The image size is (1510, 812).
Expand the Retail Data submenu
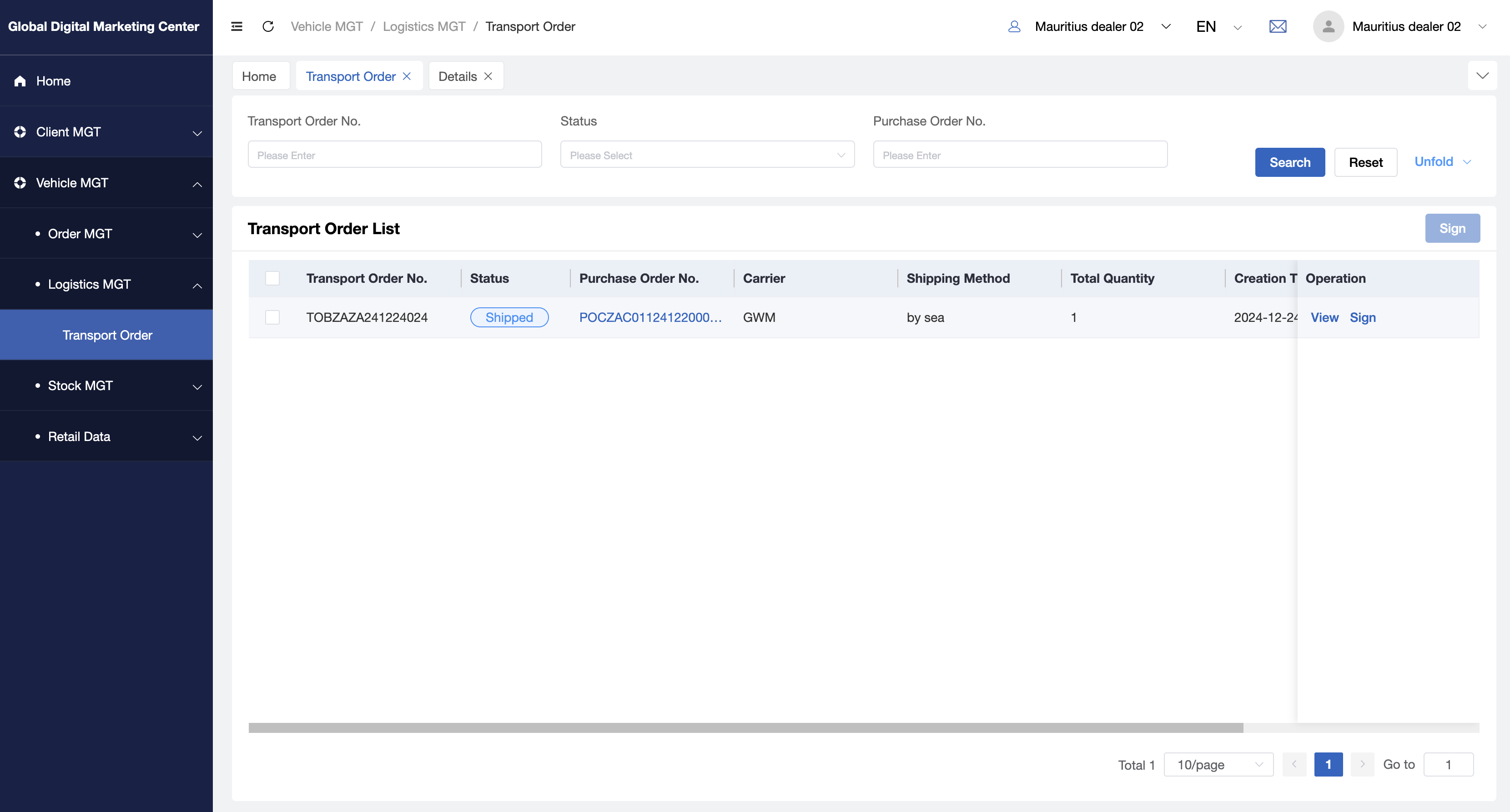197,438
